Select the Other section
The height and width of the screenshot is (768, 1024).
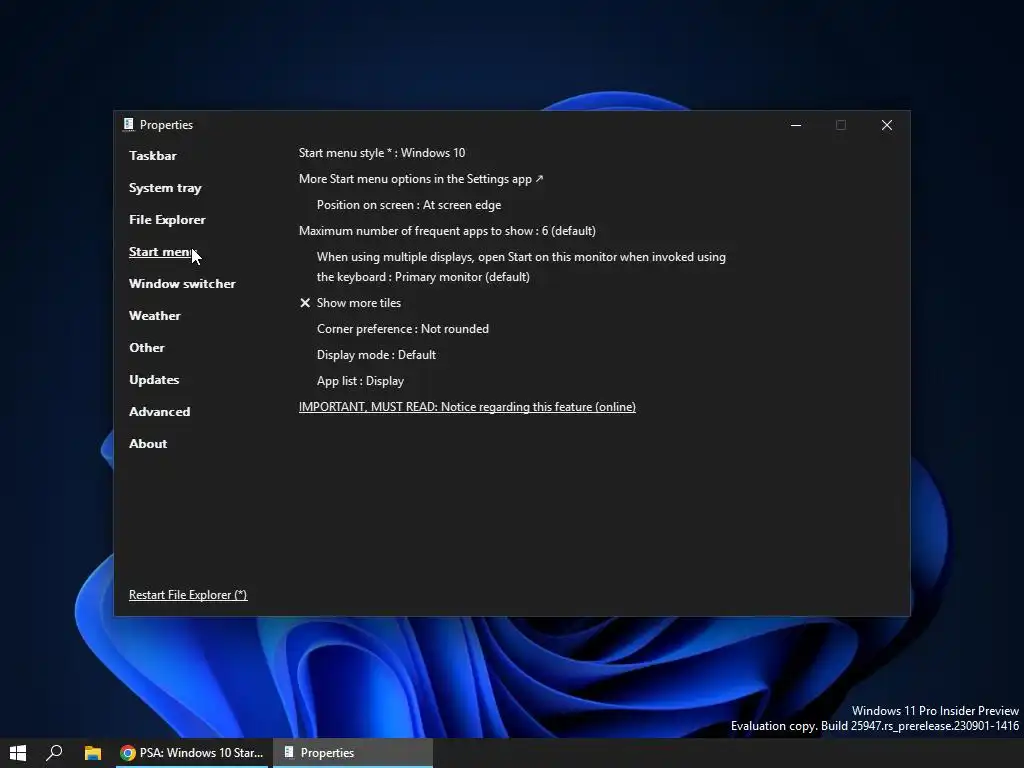coord(147,347)
